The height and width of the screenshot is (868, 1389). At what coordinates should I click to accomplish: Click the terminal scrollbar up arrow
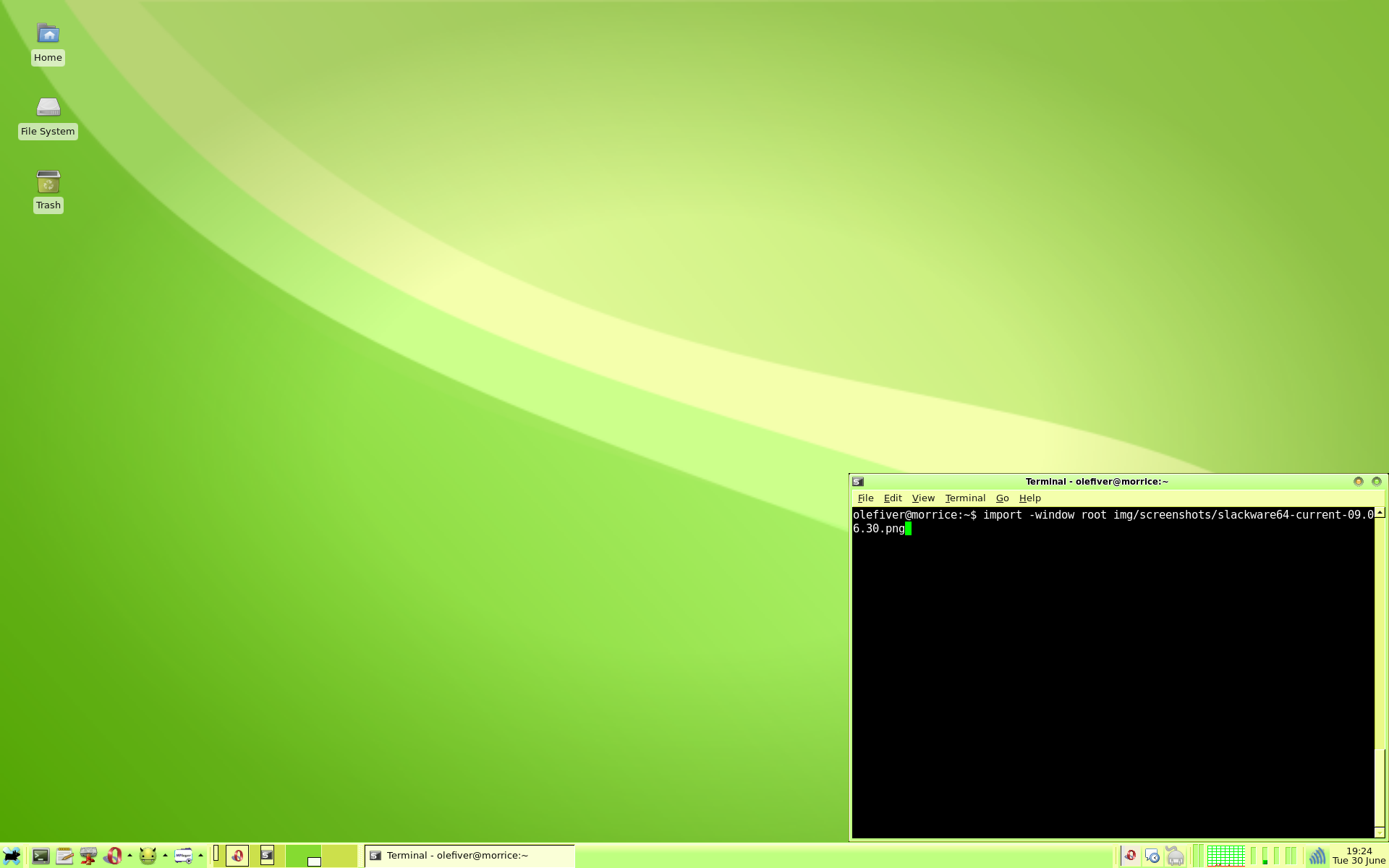click(x=1380, y=513)
